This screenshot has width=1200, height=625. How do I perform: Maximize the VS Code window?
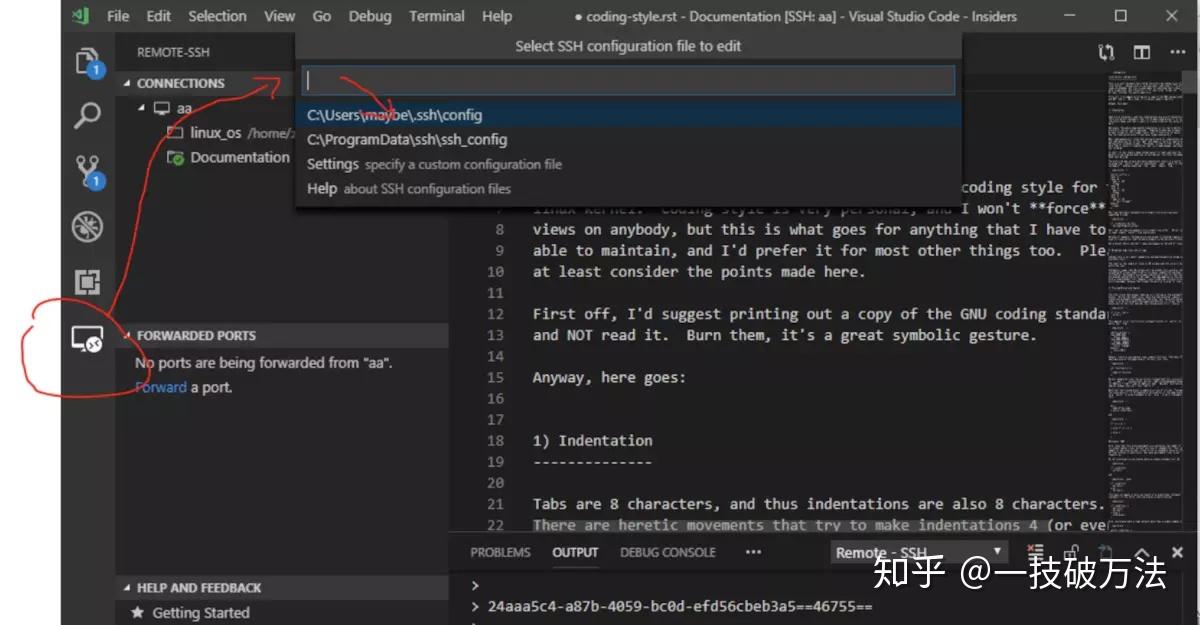pos(1120,16)
